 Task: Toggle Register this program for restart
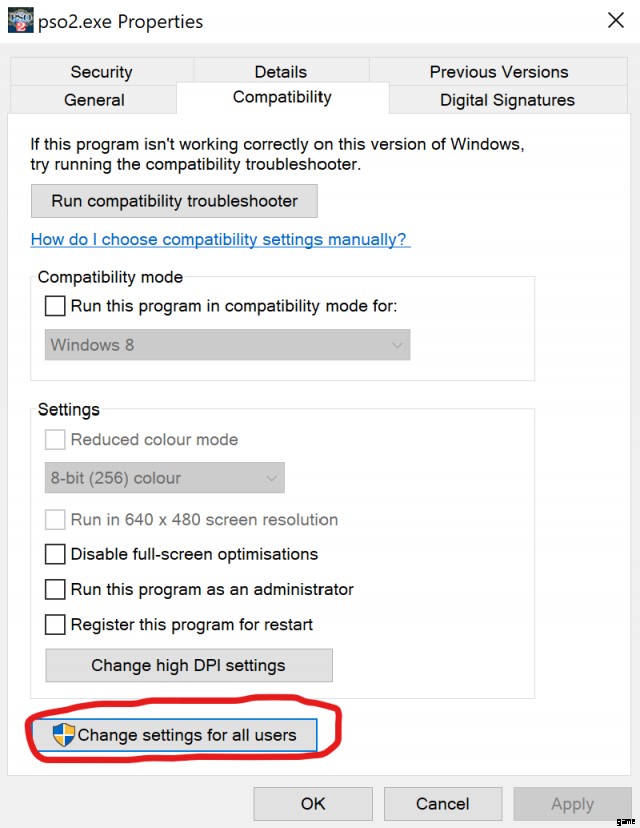pyautogui.click(x=55, y=625)
